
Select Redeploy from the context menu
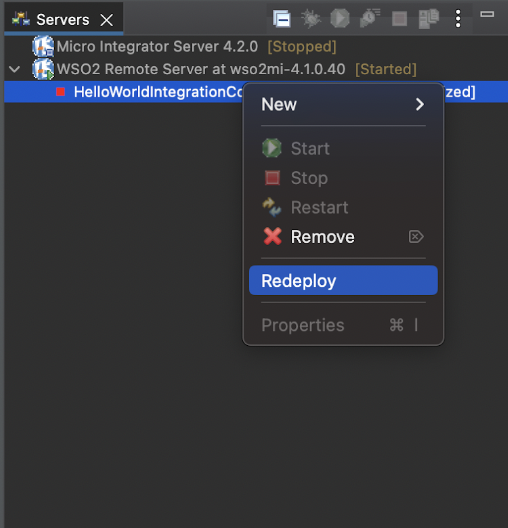pos(343,280)
